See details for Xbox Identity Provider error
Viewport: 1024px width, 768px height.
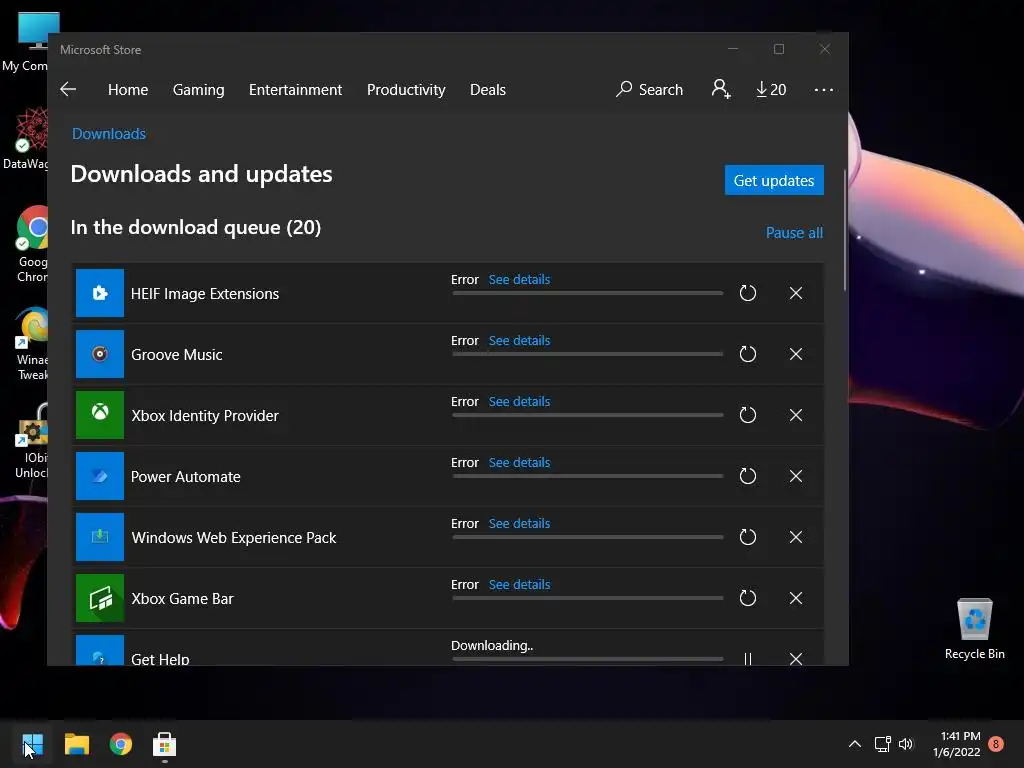click(519, 401)
